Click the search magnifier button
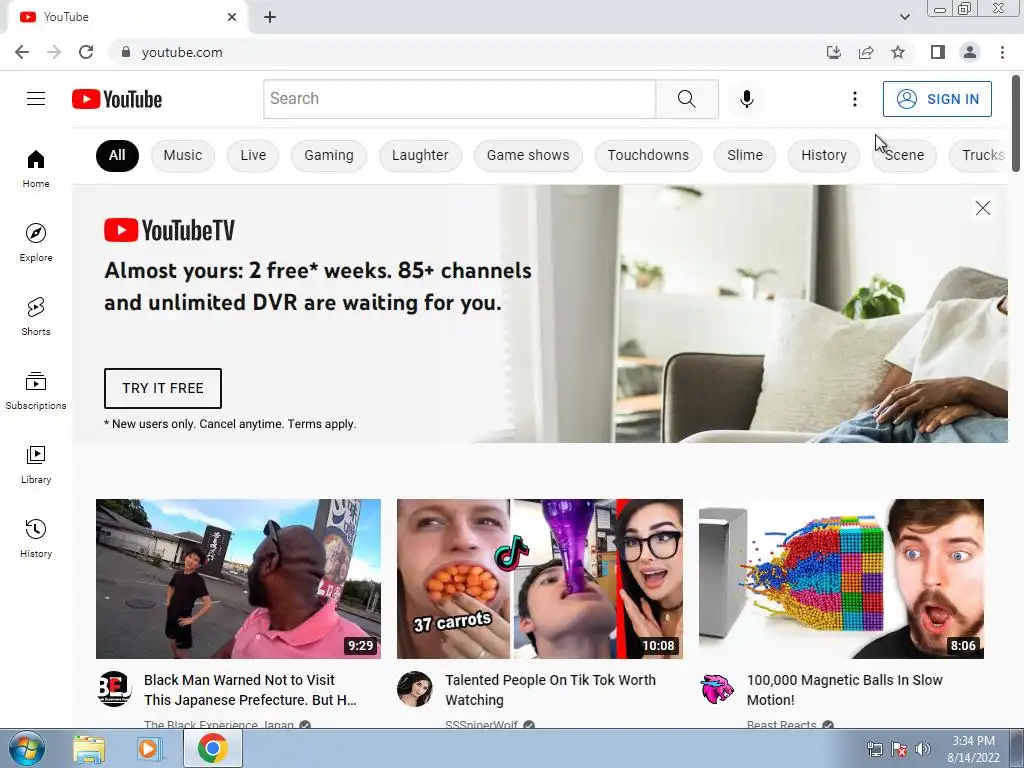 tap(686, 99)
